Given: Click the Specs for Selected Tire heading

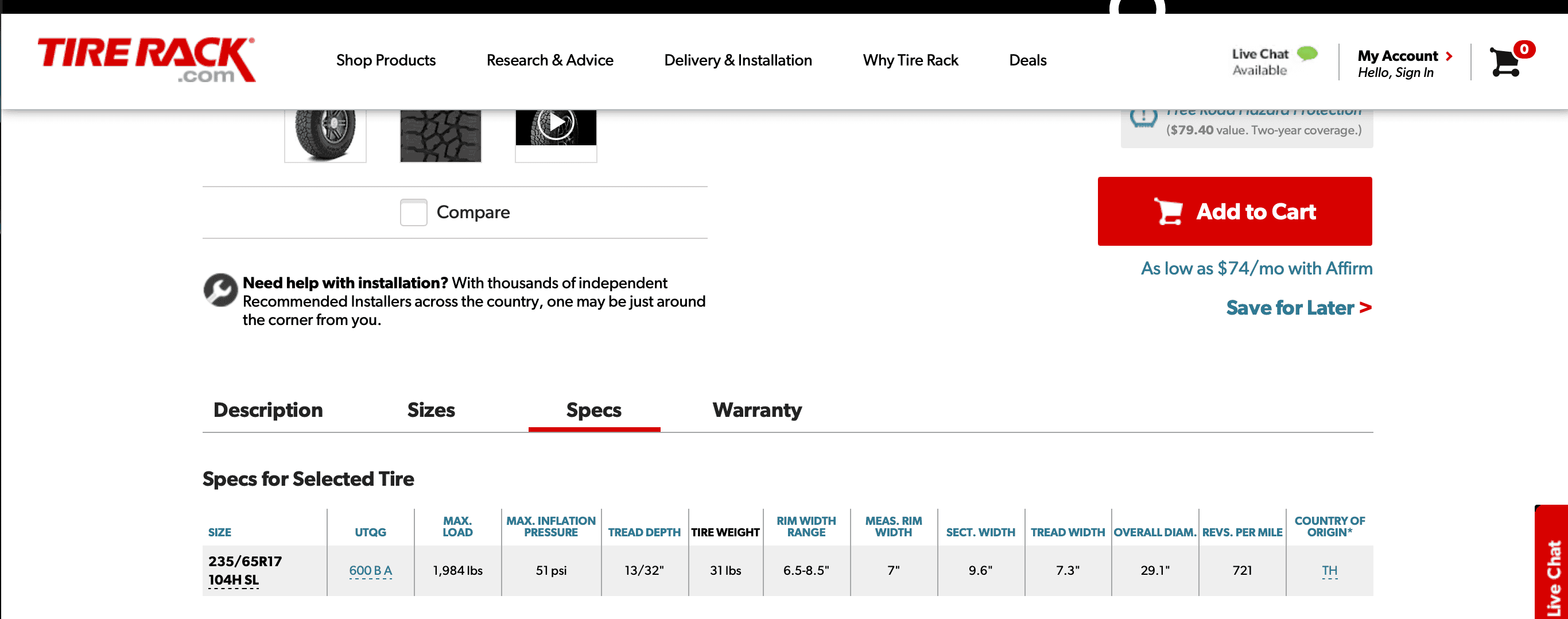Looking at the screenshot, I should coord(308,479).
